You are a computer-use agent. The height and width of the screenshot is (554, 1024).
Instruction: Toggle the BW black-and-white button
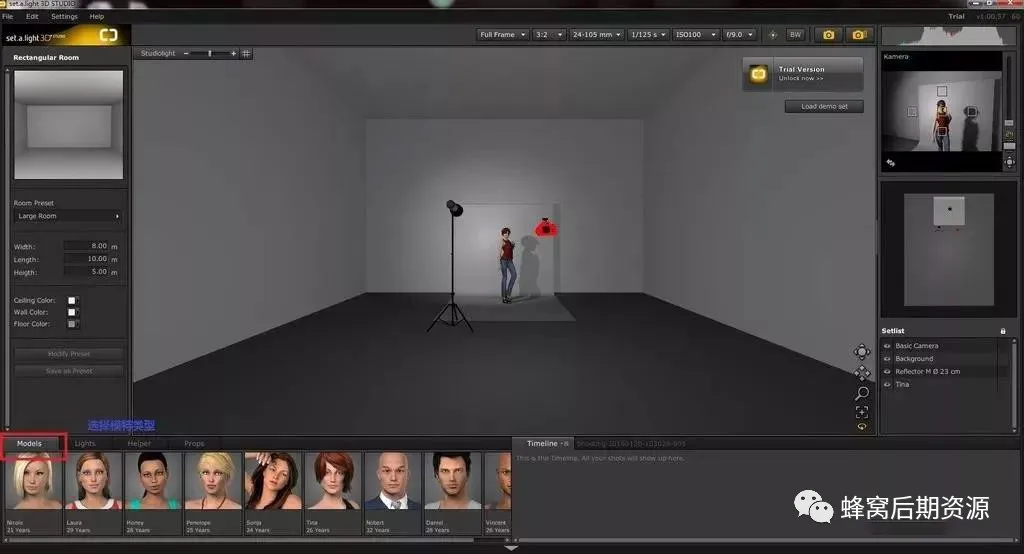[795, 35]
